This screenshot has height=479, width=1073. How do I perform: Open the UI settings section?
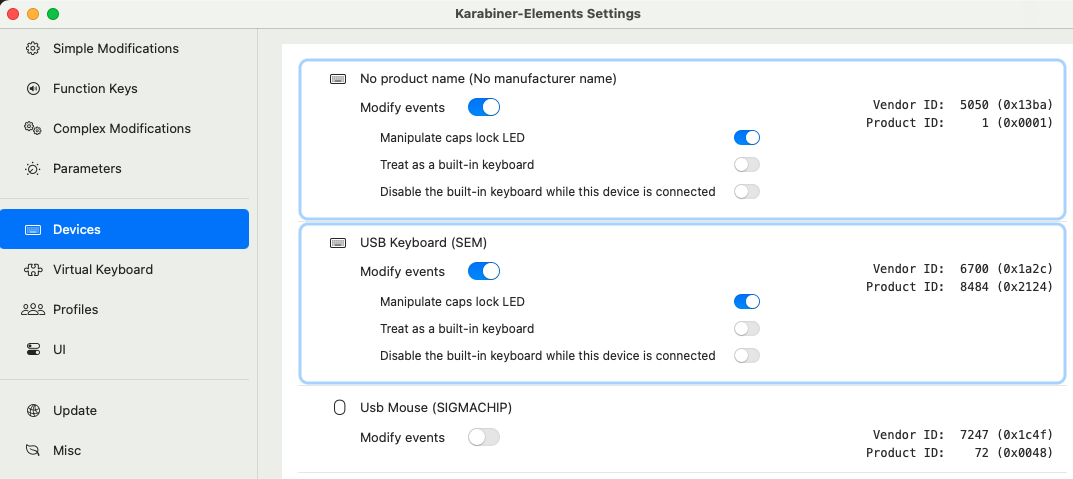click(x=125, y=350)
